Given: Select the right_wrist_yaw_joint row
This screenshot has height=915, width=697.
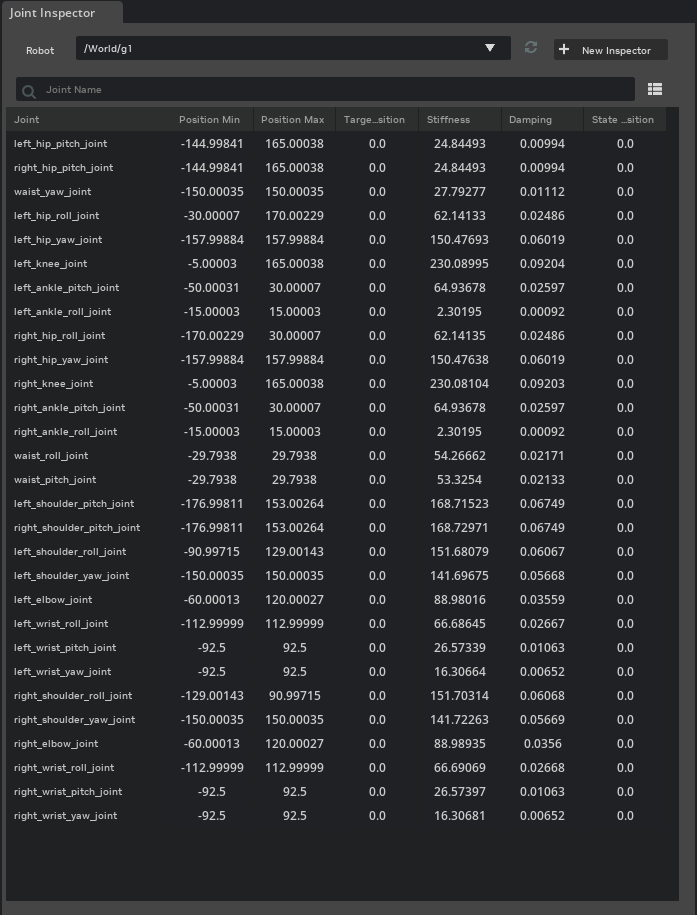Looking at the screenshot, I should [x=336, y=816].
